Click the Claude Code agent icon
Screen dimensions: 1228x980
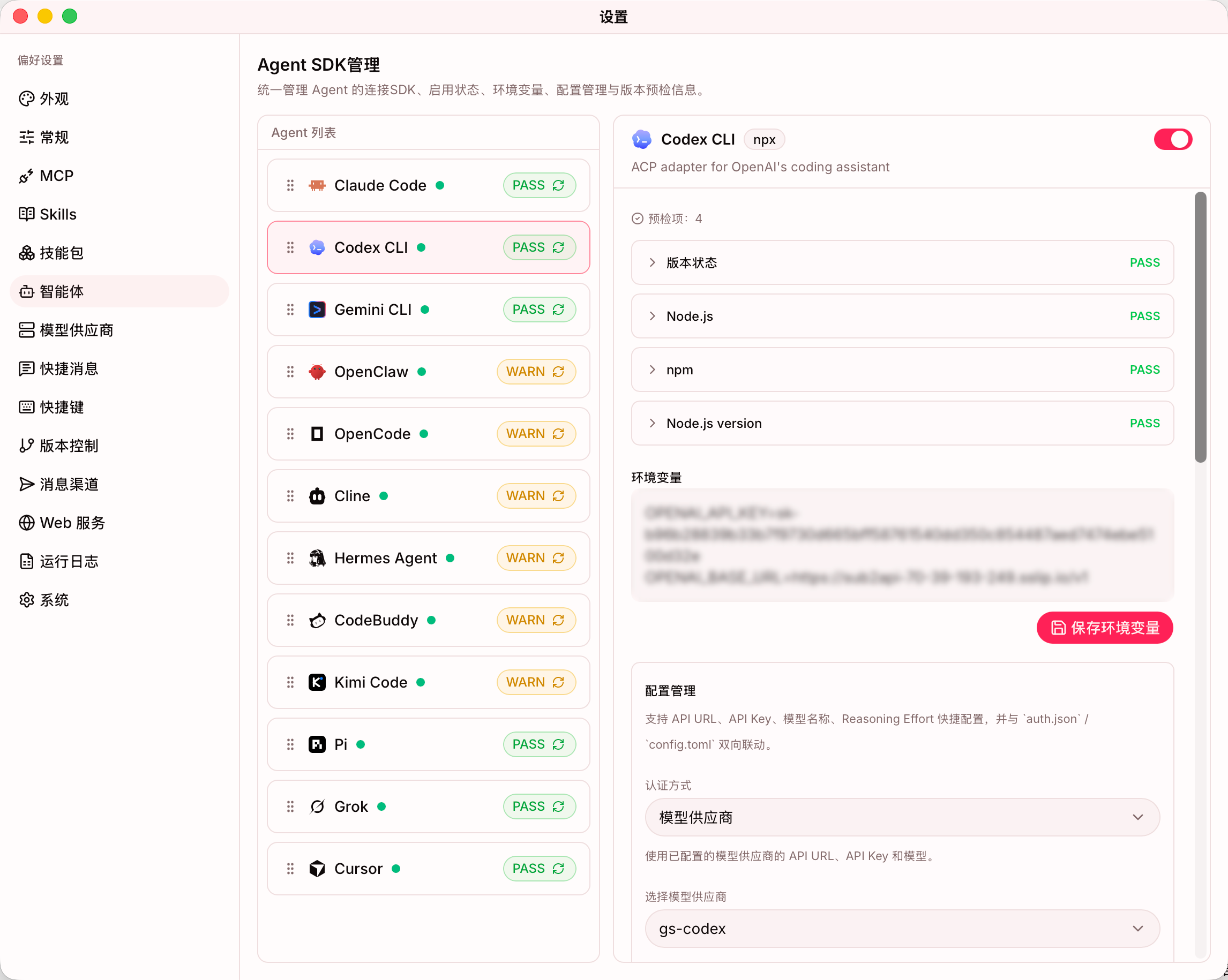pyautogui.click(x=317, y=185)
